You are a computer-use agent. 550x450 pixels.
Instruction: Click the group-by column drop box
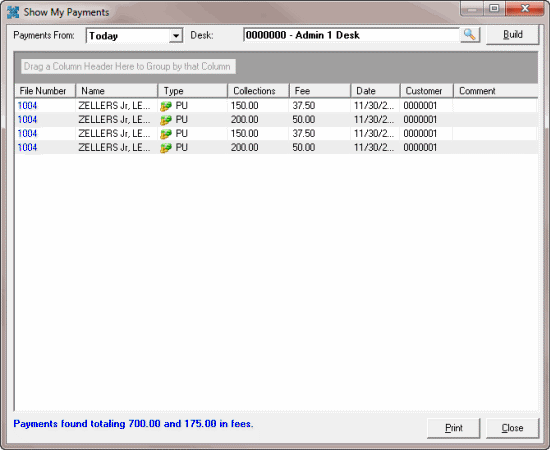[128, 67]
